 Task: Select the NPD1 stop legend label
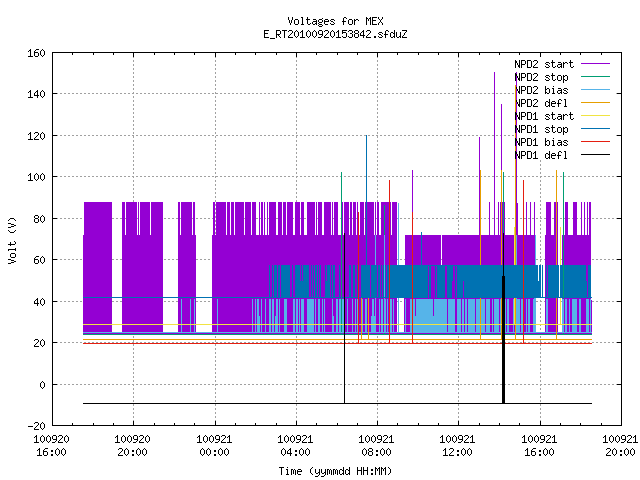[x=541, y=129]
